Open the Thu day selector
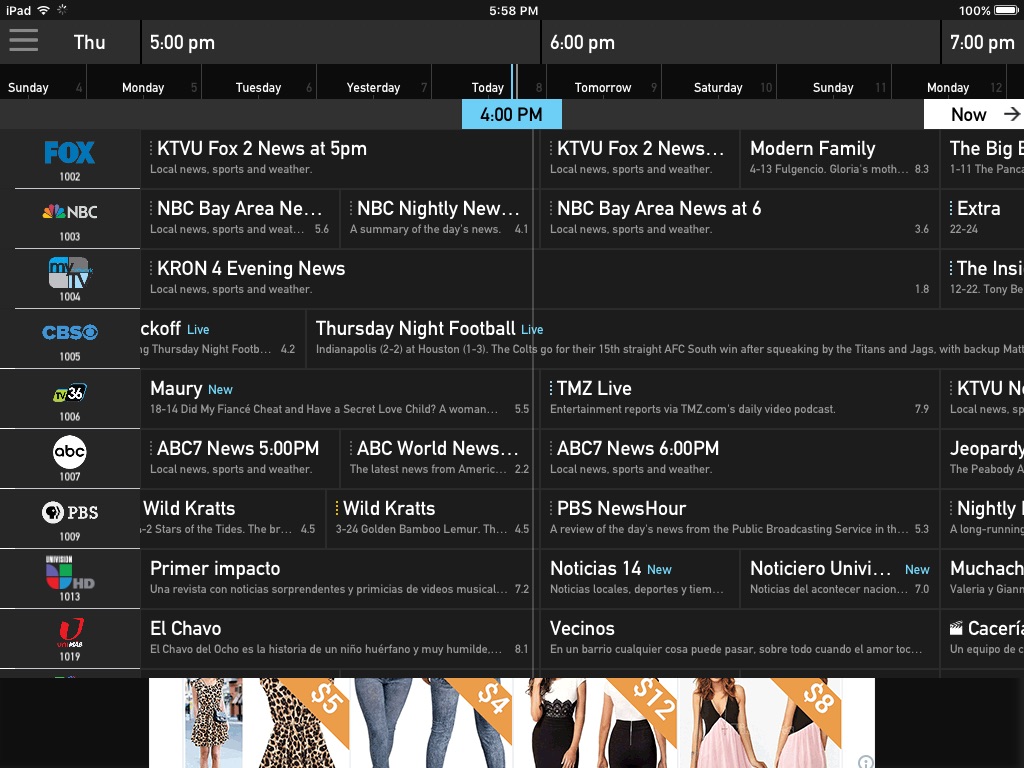The image size is (1024, 768). coord(89,42)
